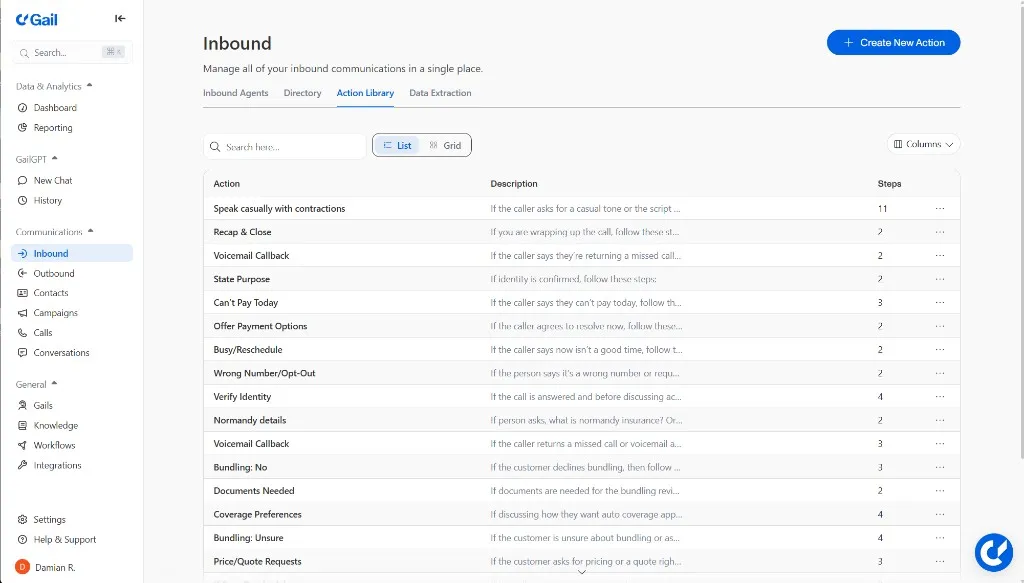Collapse the sidebar with the arrow icon
1024x583 pixels.
point(120,18)
